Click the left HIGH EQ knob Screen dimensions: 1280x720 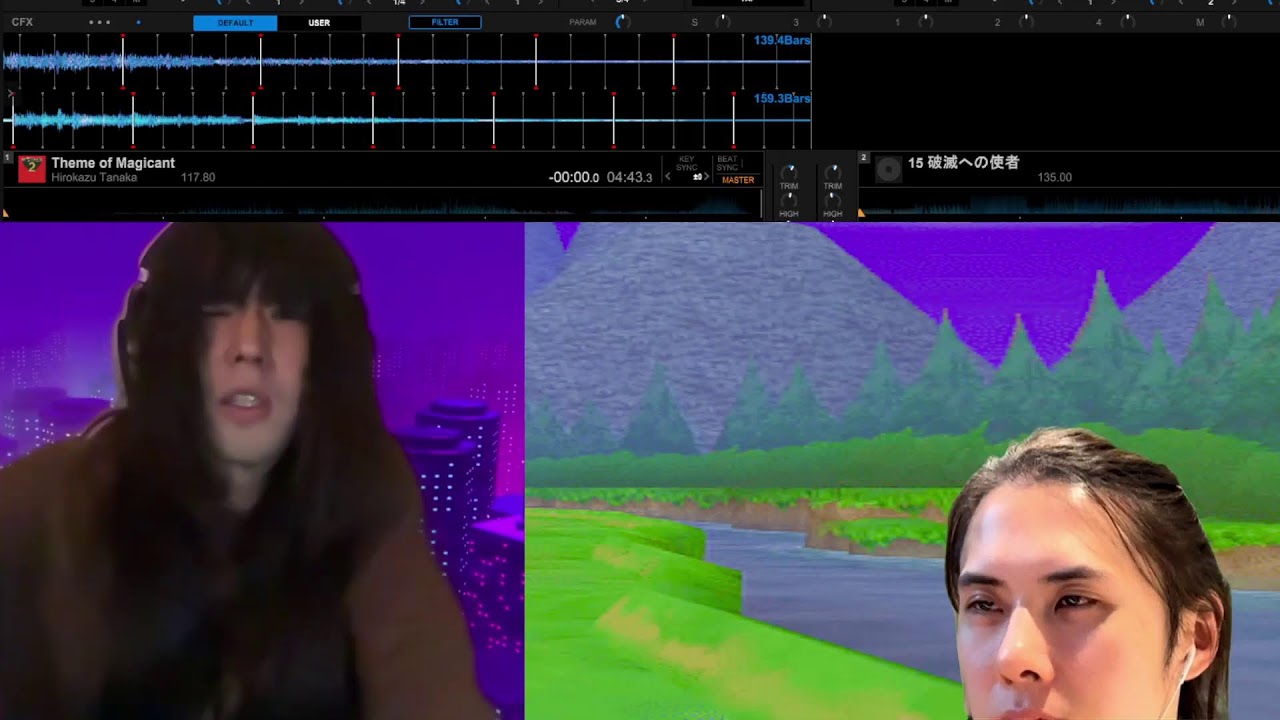tap(789, 200)
